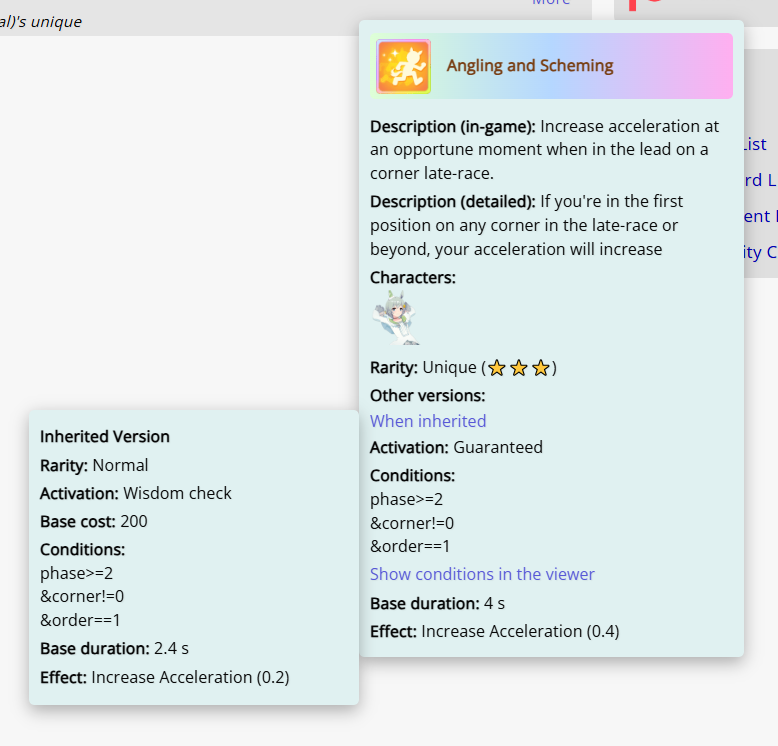Click the "Activation: Guaranteed" line
Viewport: 778px width, 746px height.
456,447
